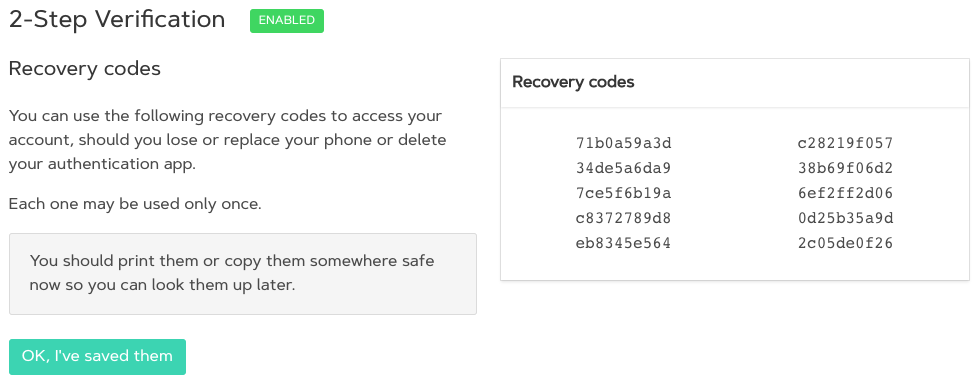Select recovery code eb8345e564

[x=624, y=243]
